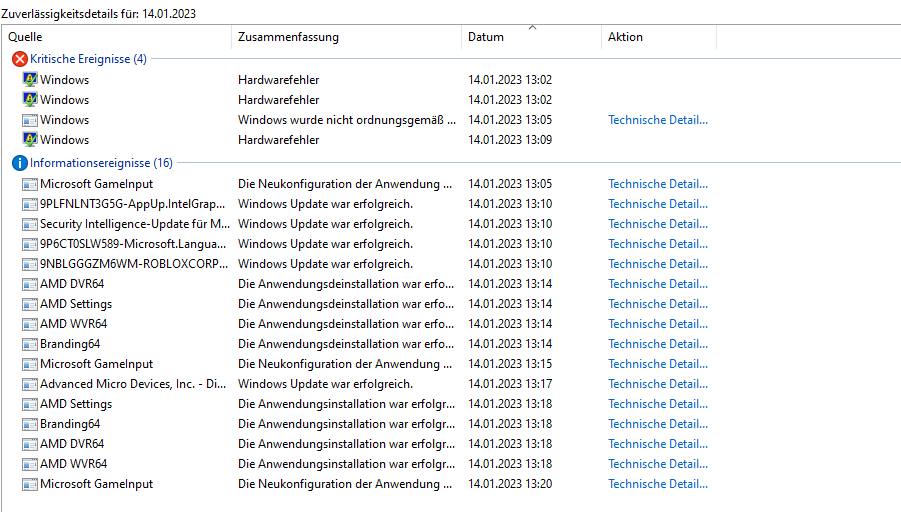Screen dimensions: 901x512
Task: Click the icon beside the 9NBLGGGZM6WM-ROBLOXCORP entry
Action: point(30,264)
